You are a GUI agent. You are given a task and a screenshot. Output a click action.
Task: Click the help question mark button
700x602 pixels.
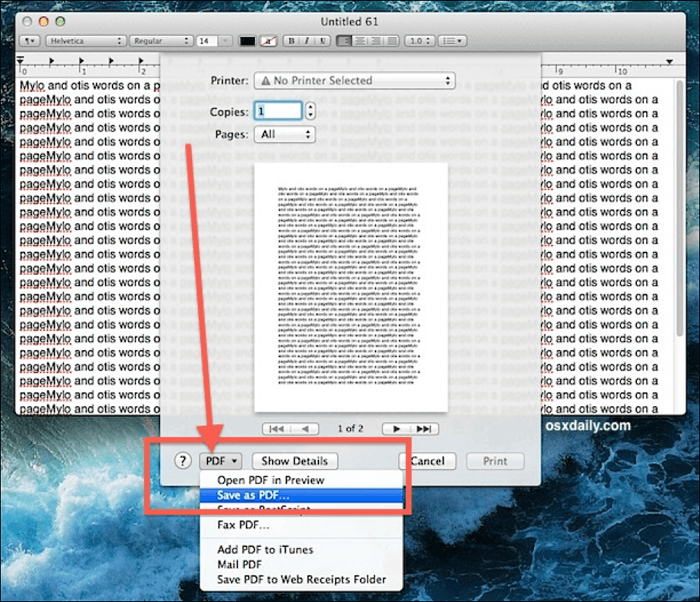click(183, 461)
